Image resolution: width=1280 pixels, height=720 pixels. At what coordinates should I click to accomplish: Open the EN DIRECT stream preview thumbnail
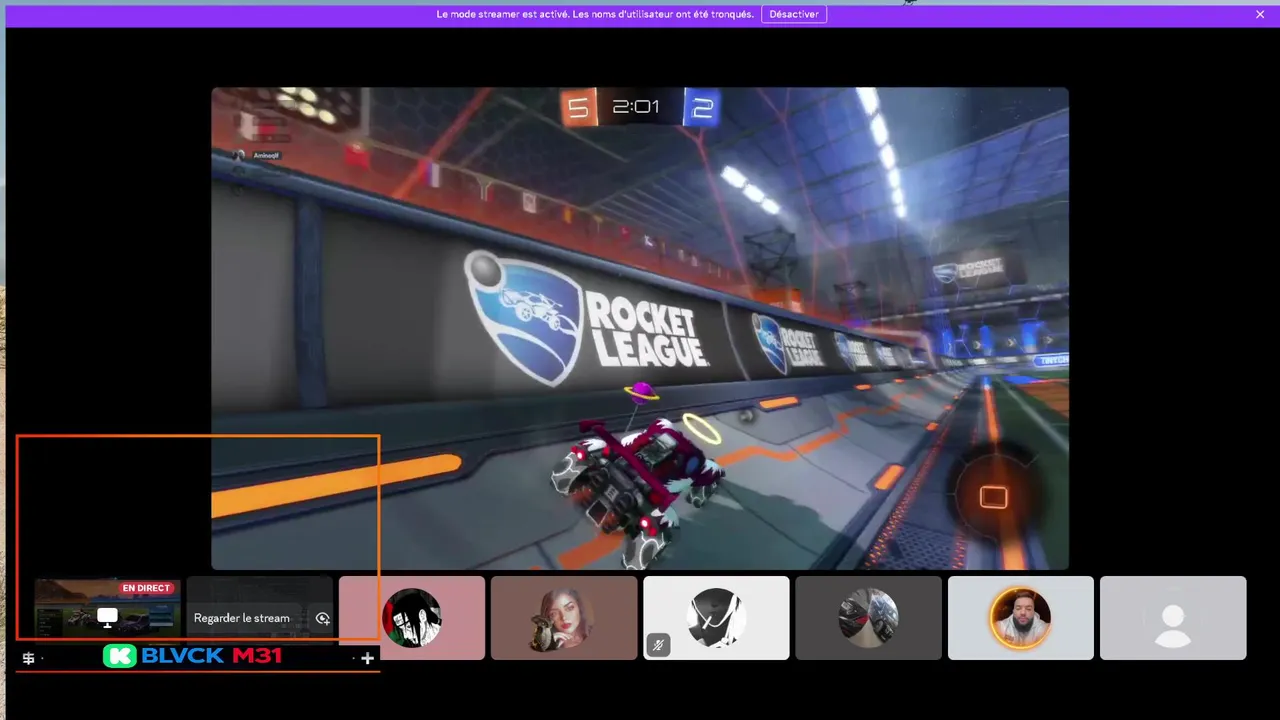[108, 618]
